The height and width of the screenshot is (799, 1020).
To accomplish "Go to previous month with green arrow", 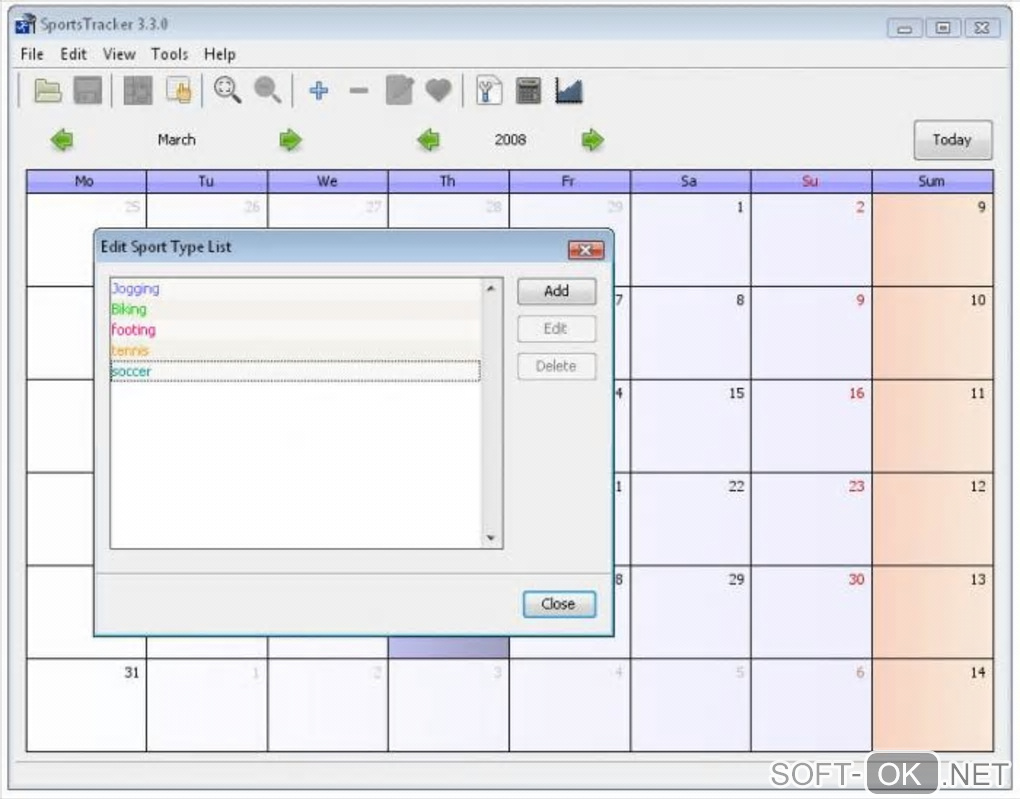I will pos(62,140).
